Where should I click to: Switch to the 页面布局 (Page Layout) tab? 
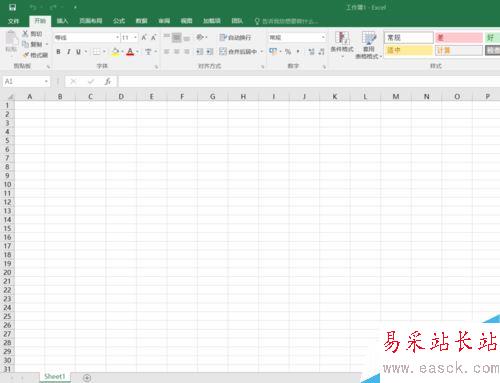(91, 21)
